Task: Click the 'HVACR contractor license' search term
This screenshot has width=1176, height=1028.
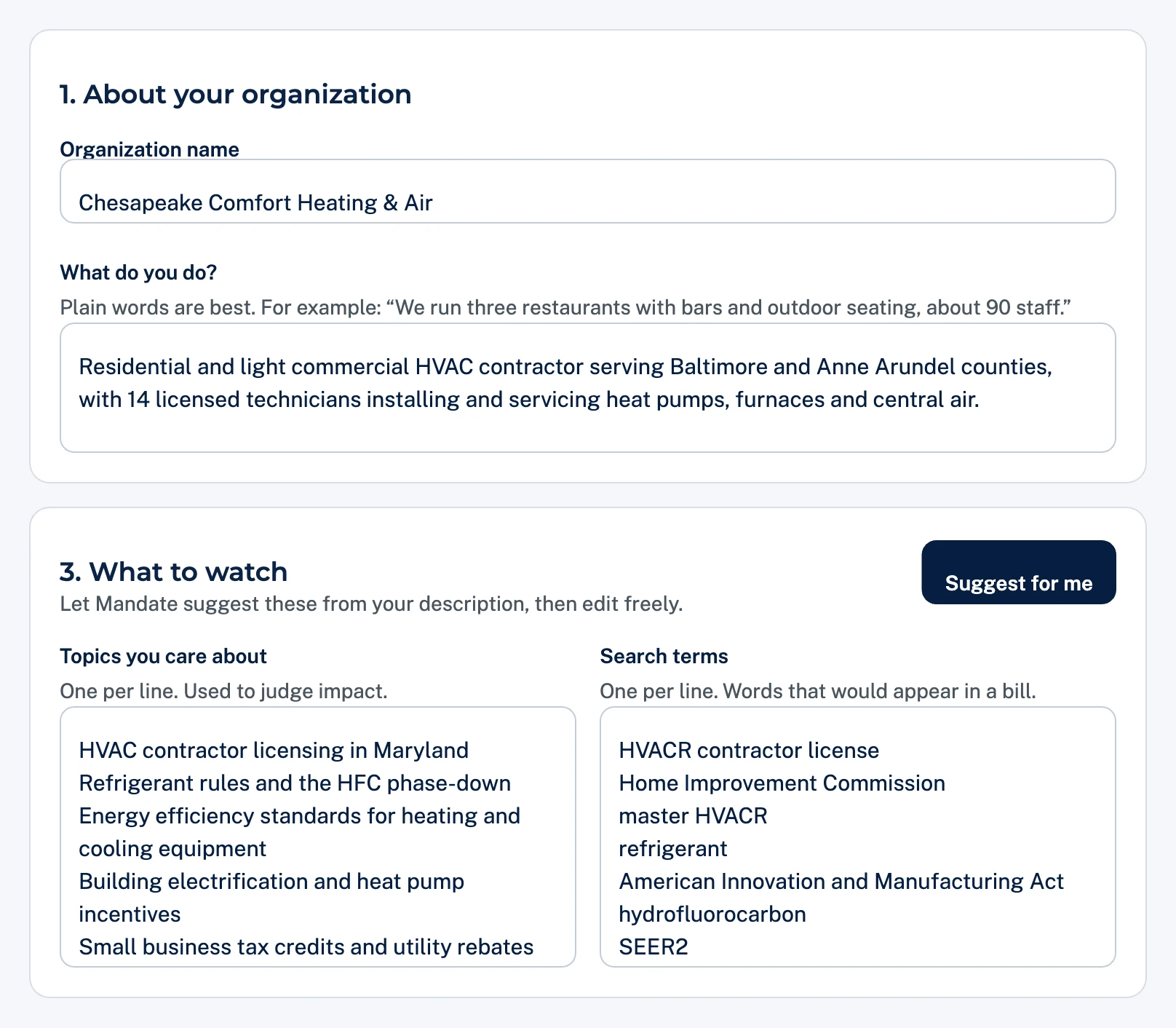Action: [749, 750]
